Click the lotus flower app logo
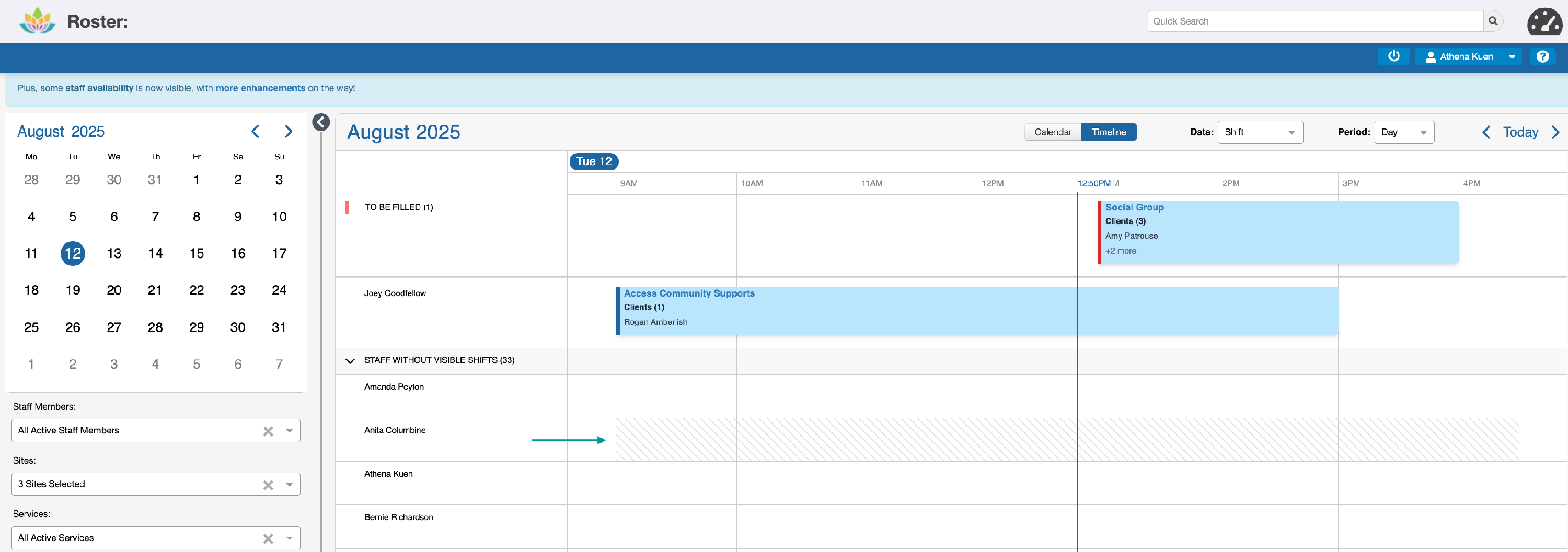This screenshot has height=552, width=1568. click(38, 21)
